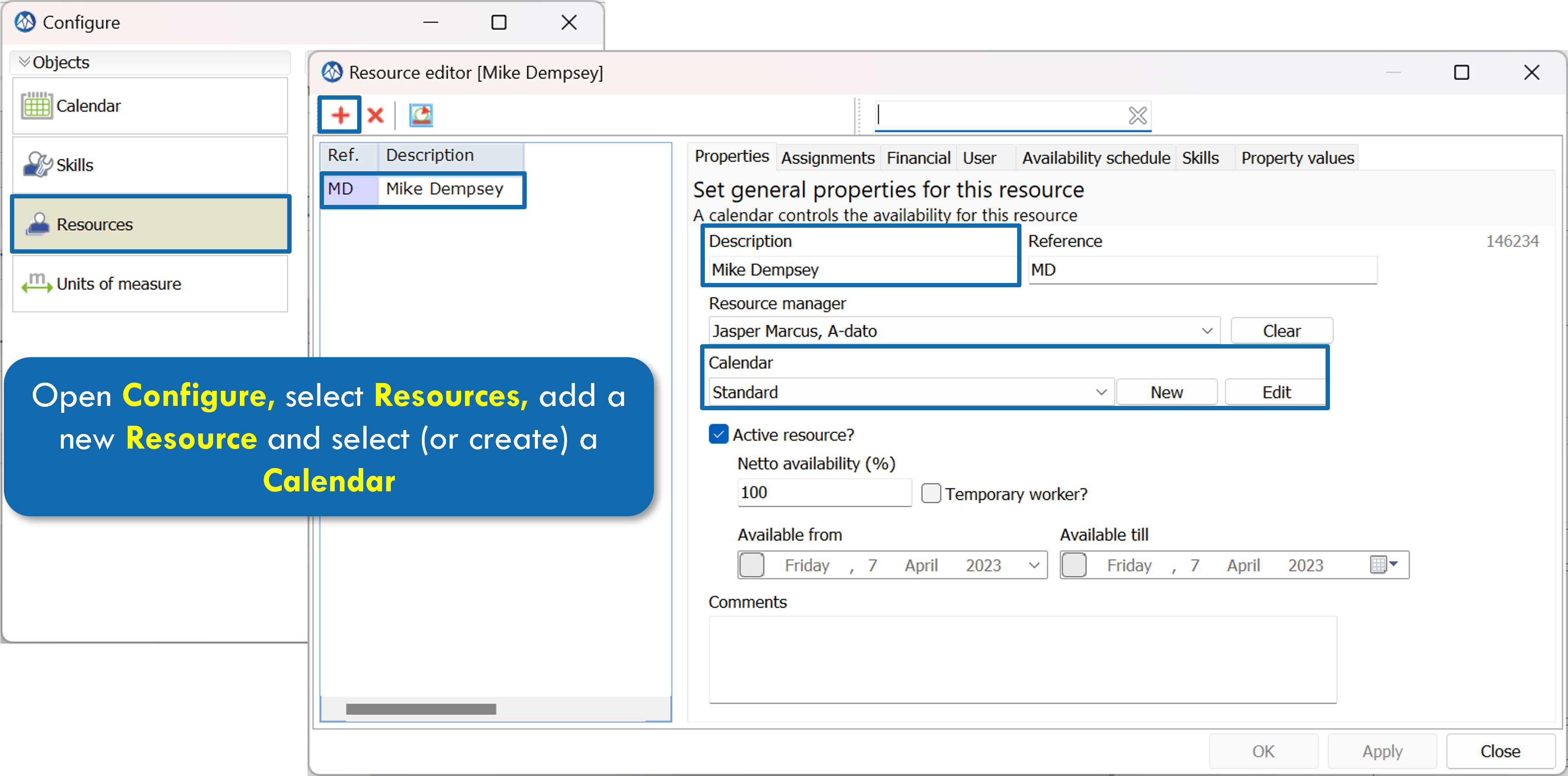The width and height of the screenshot is (1568, 776).
Task: Enable the Available from date checkbox
Action: [x=752, y=565]
